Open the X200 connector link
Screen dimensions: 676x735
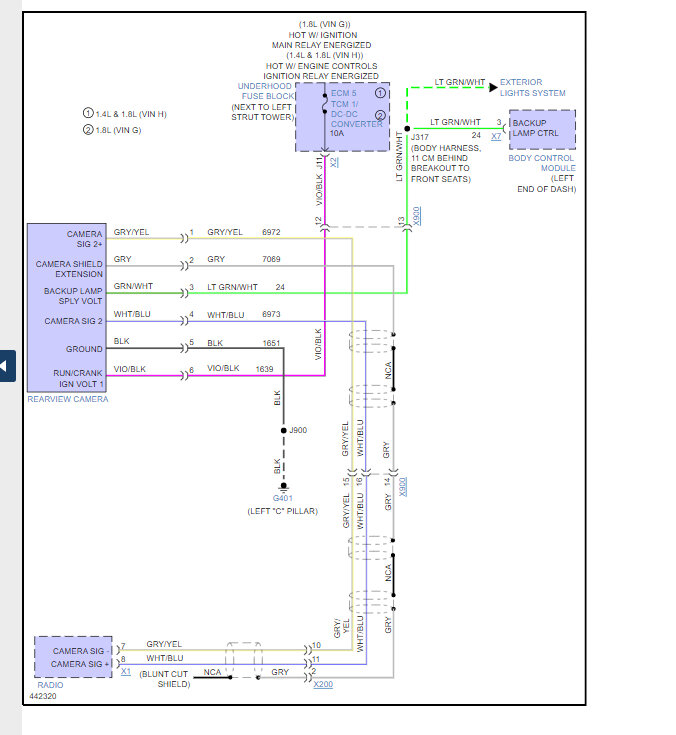click(x=323, y=684)
